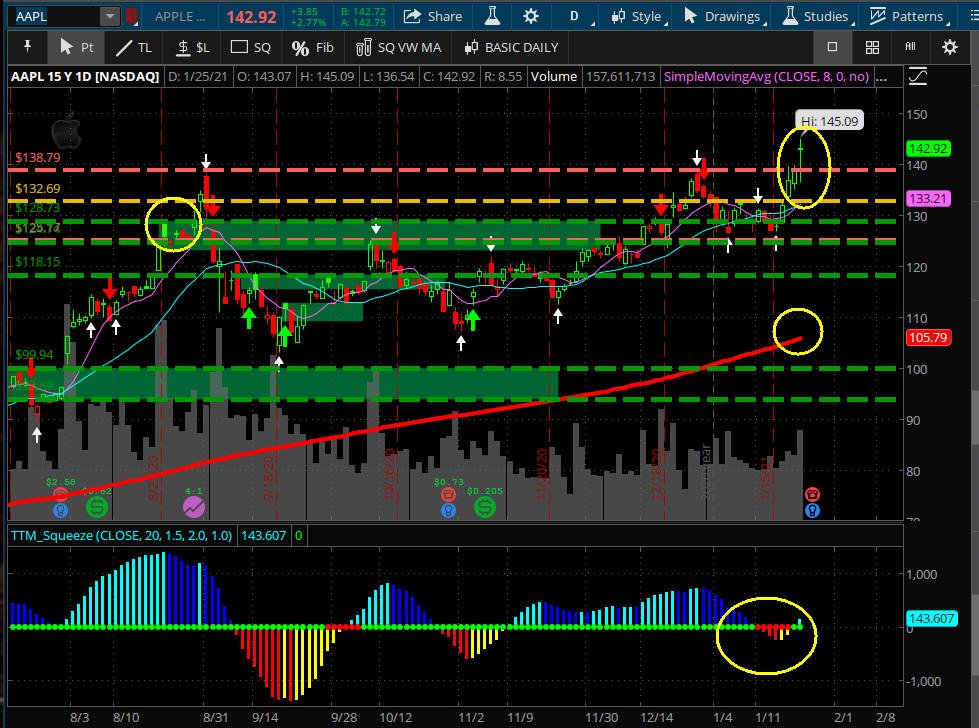Click the $99.94 price level label
Screen dimensions: 979x728
point(34,355)
